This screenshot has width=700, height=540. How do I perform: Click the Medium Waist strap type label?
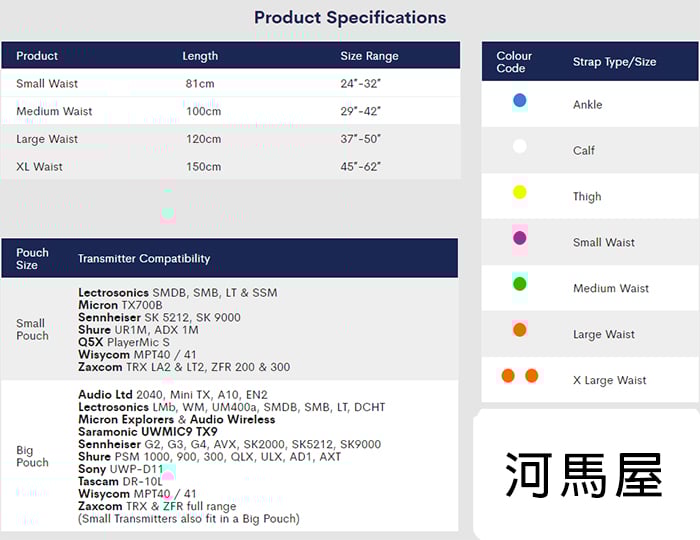point(611,288)
